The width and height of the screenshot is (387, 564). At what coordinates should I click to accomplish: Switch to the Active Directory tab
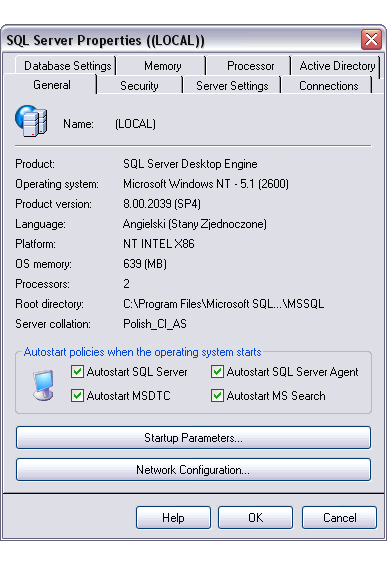coord(337,66)
